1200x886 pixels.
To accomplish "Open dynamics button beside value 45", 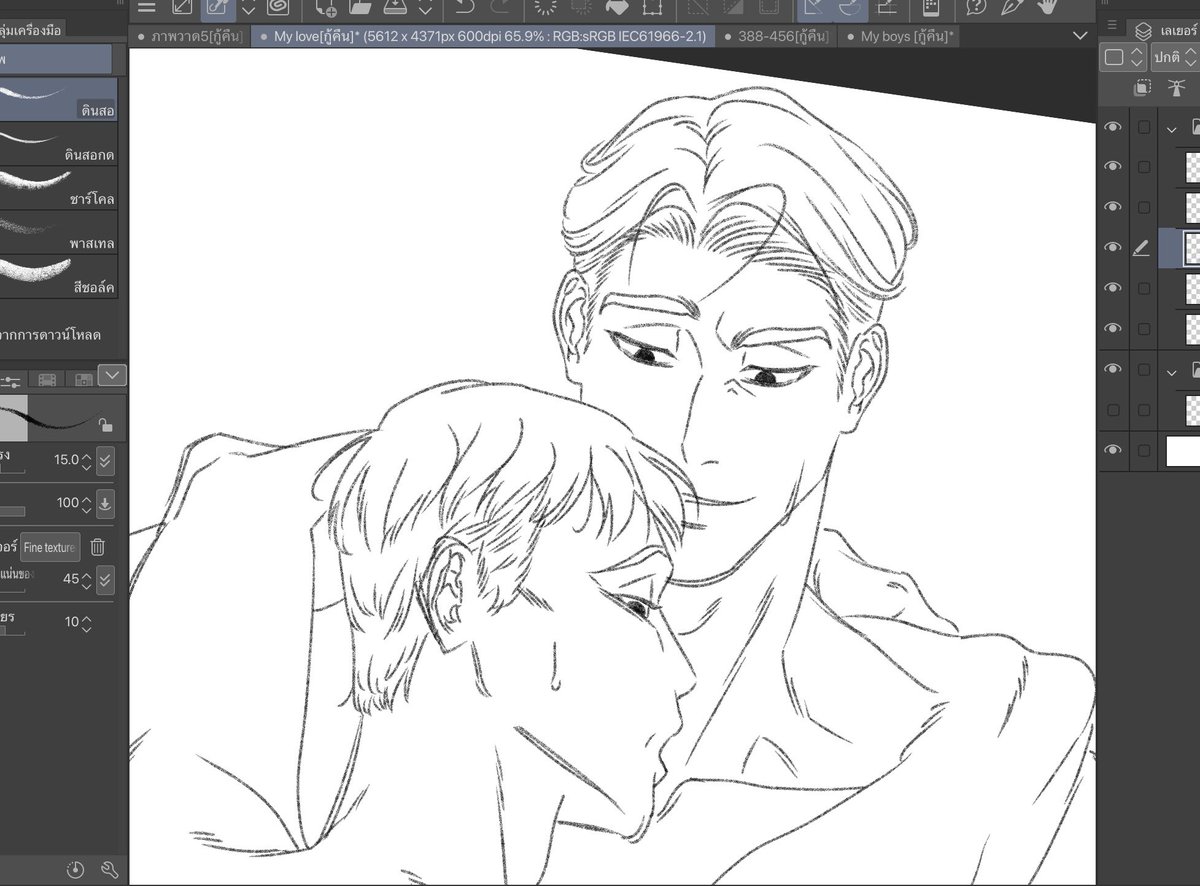I will pyautogui.click(x=105, y=579).
